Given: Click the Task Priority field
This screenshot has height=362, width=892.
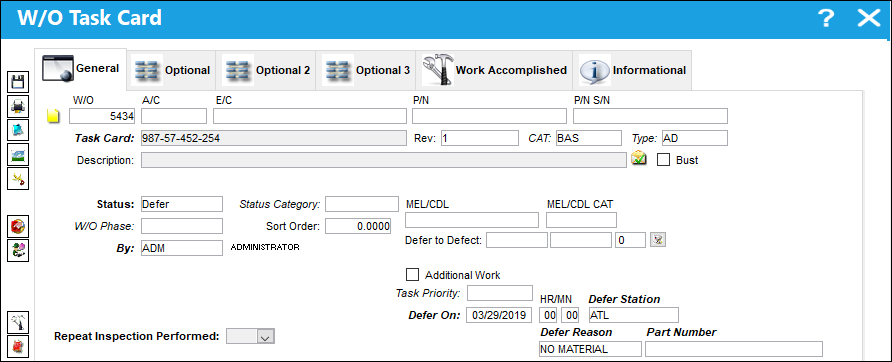Looking at the screenshot, I should pos(499,293).
